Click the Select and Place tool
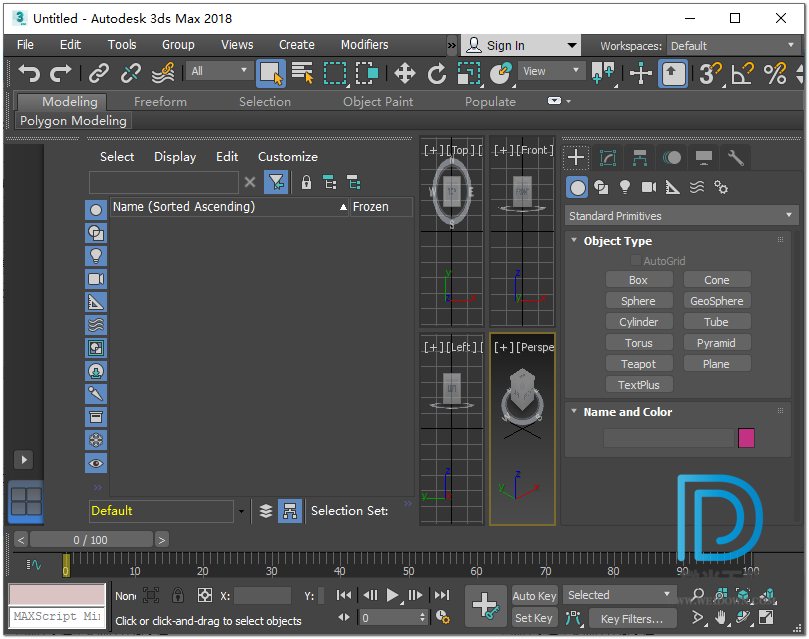809x639 pixels. coord(500,73)
